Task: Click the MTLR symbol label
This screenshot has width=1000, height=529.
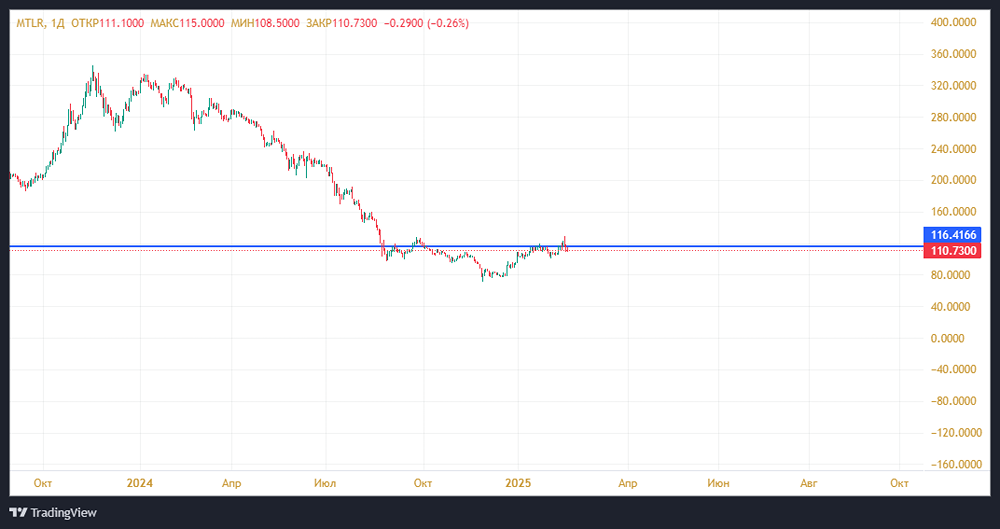Action: click(31, 23)
